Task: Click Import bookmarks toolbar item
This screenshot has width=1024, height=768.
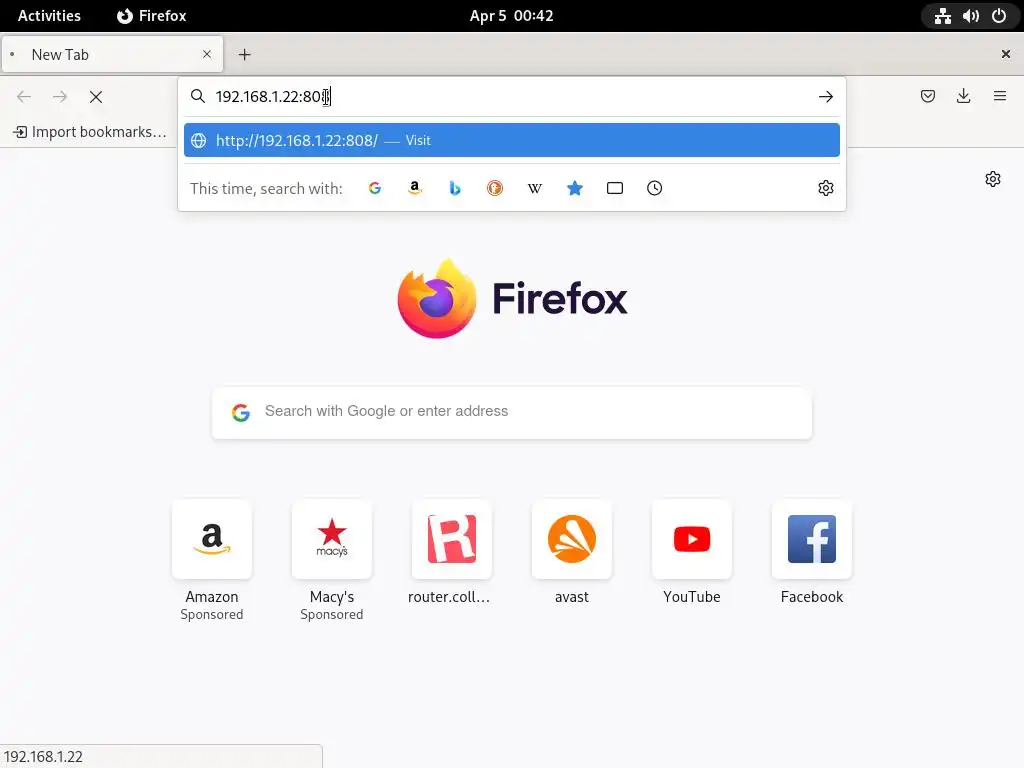Action: click(89, 132)
